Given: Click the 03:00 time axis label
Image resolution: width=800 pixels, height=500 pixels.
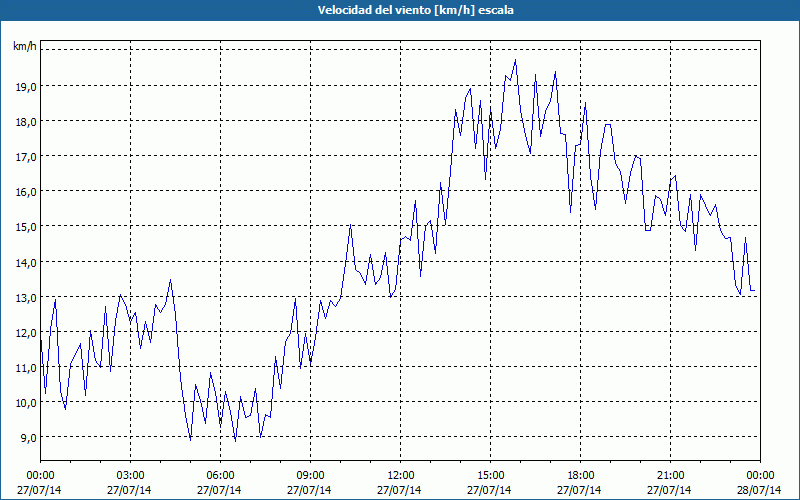Looking at the screenshot, I should point(130,476).
